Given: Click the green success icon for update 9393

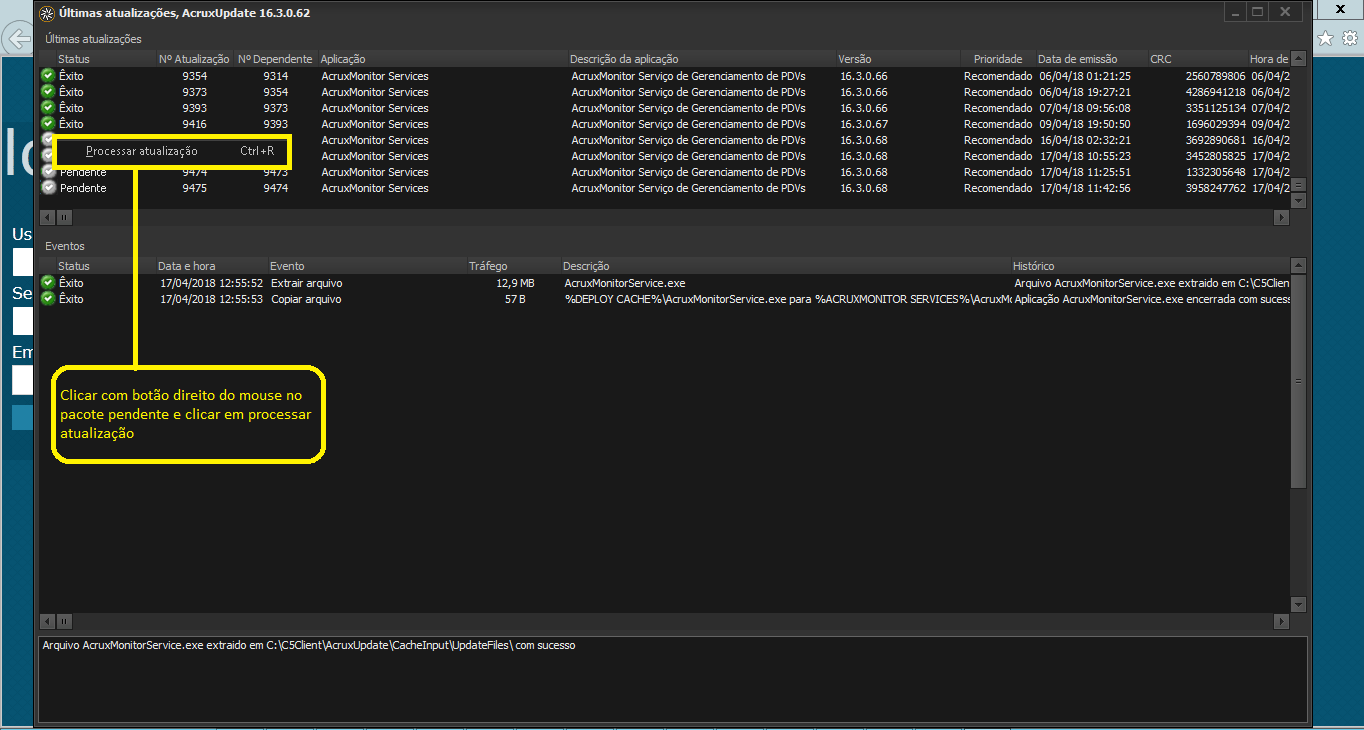Looking at the screenshot, I should (48, 108).
